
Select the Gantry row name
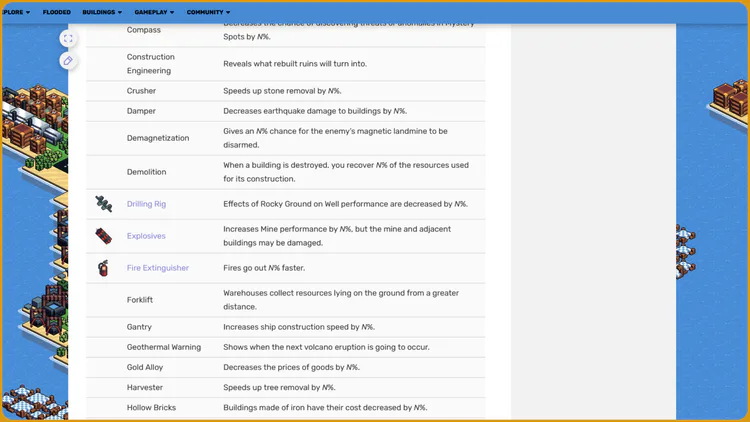(x=139, y=327)
